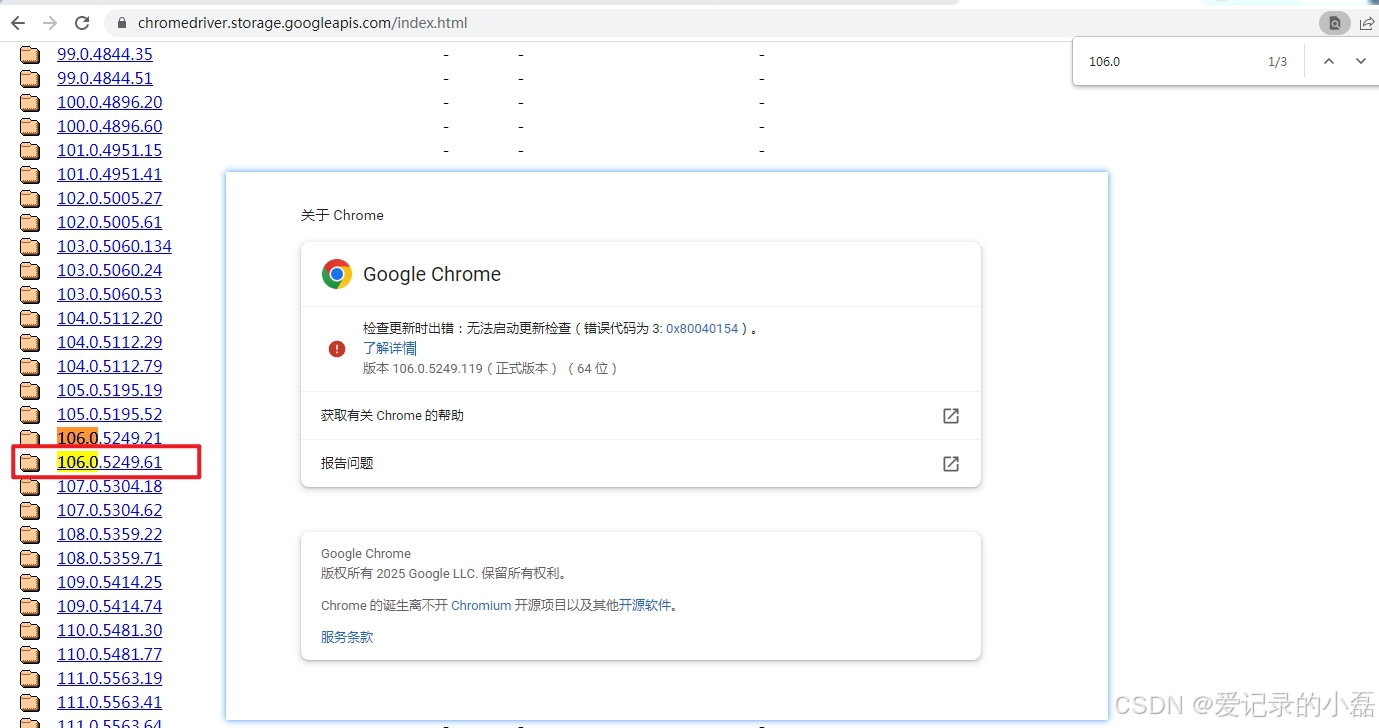Open the 服务条款 terms link
1379x728 pixels.
coord(347,637)
